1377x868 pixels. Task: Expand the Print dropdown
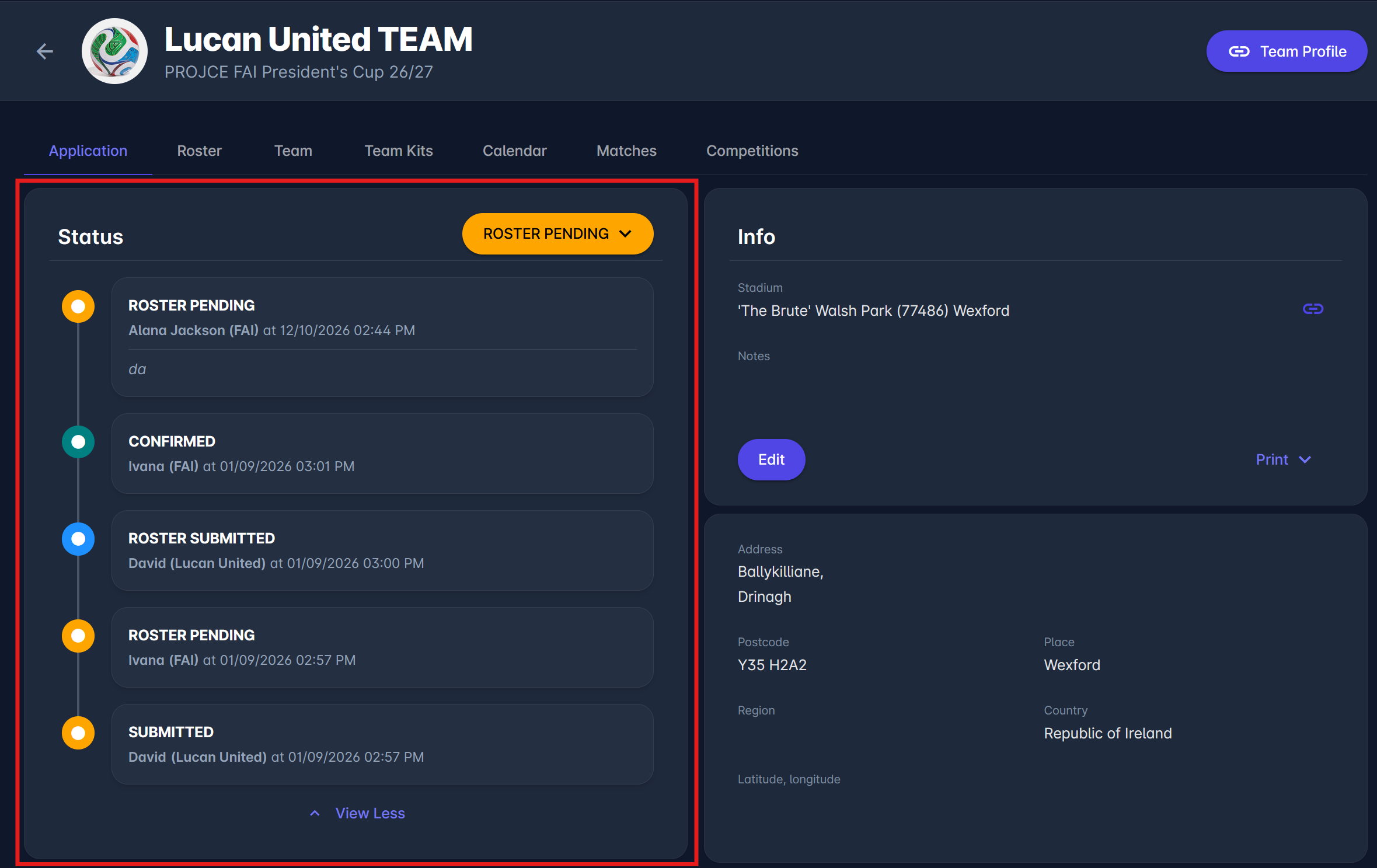[1284, 459]
